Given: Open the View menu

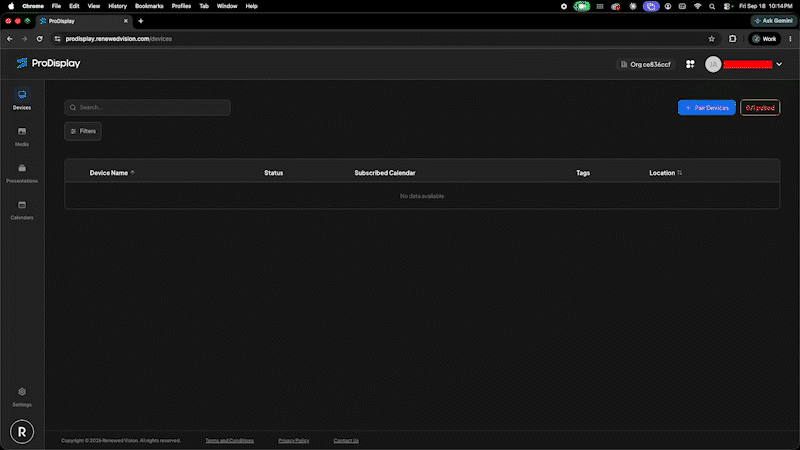Looking at the screenshot, I should (x=94, y=6).
